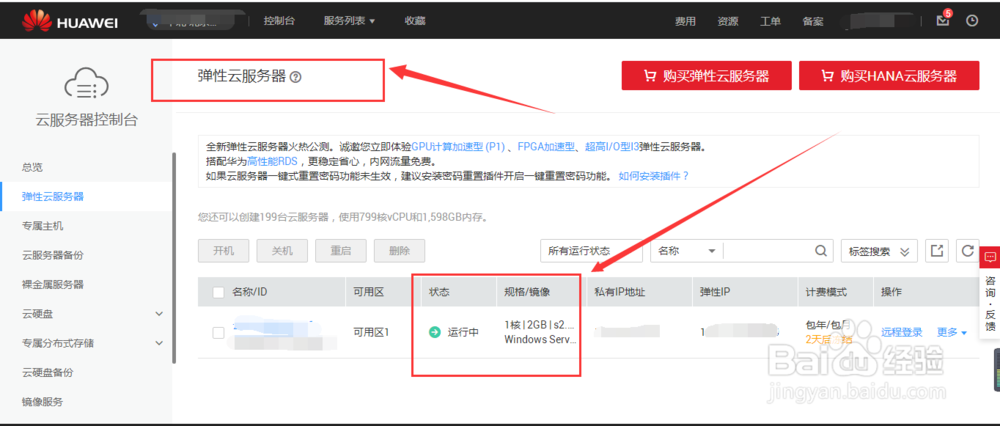1000x426 pixels.
Task: Click 可用区1 cell
Action: [371, 332]
